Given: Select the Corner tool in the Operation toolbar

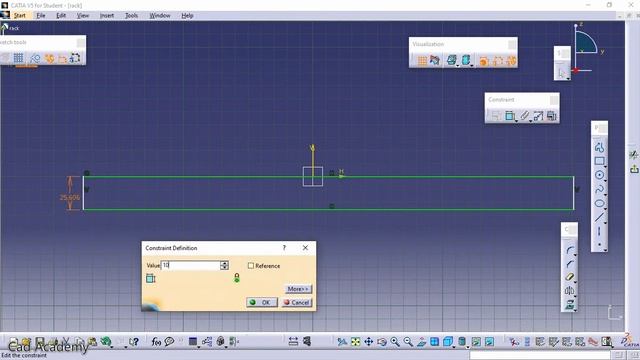Looking at the screenshot, I should 569,250.
